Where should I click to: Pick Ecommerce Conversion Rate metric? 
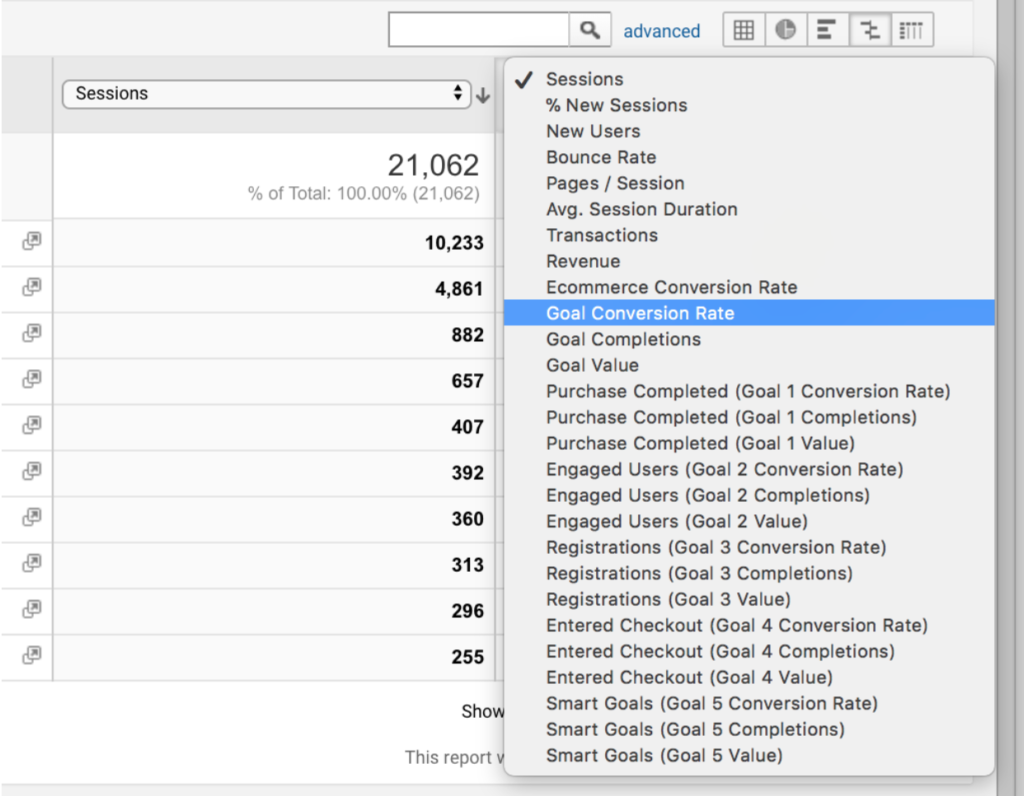click(671, 287)
